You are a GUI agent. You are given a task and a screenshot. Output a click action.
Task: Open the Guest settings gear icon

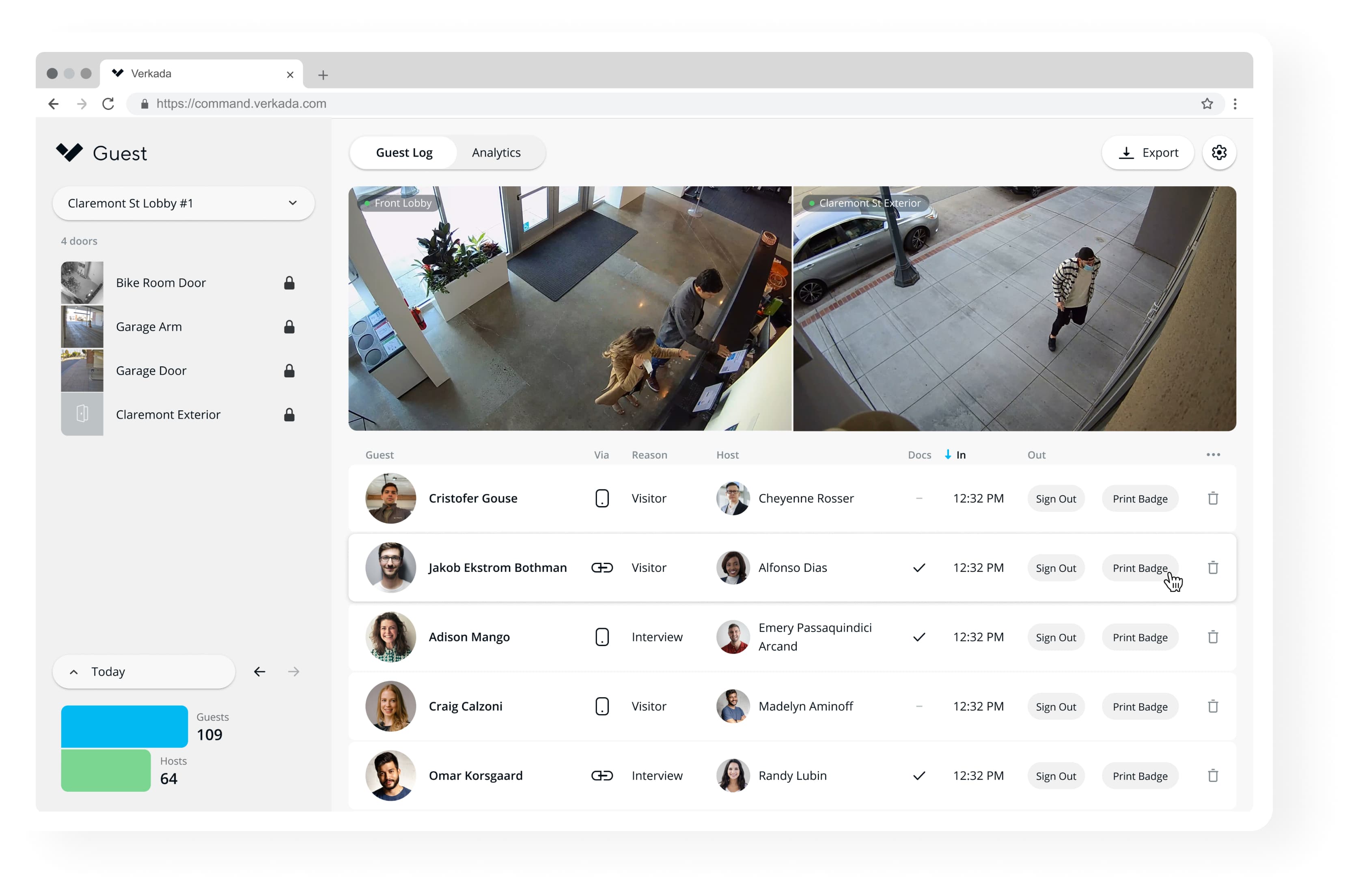pos(1218,153)
